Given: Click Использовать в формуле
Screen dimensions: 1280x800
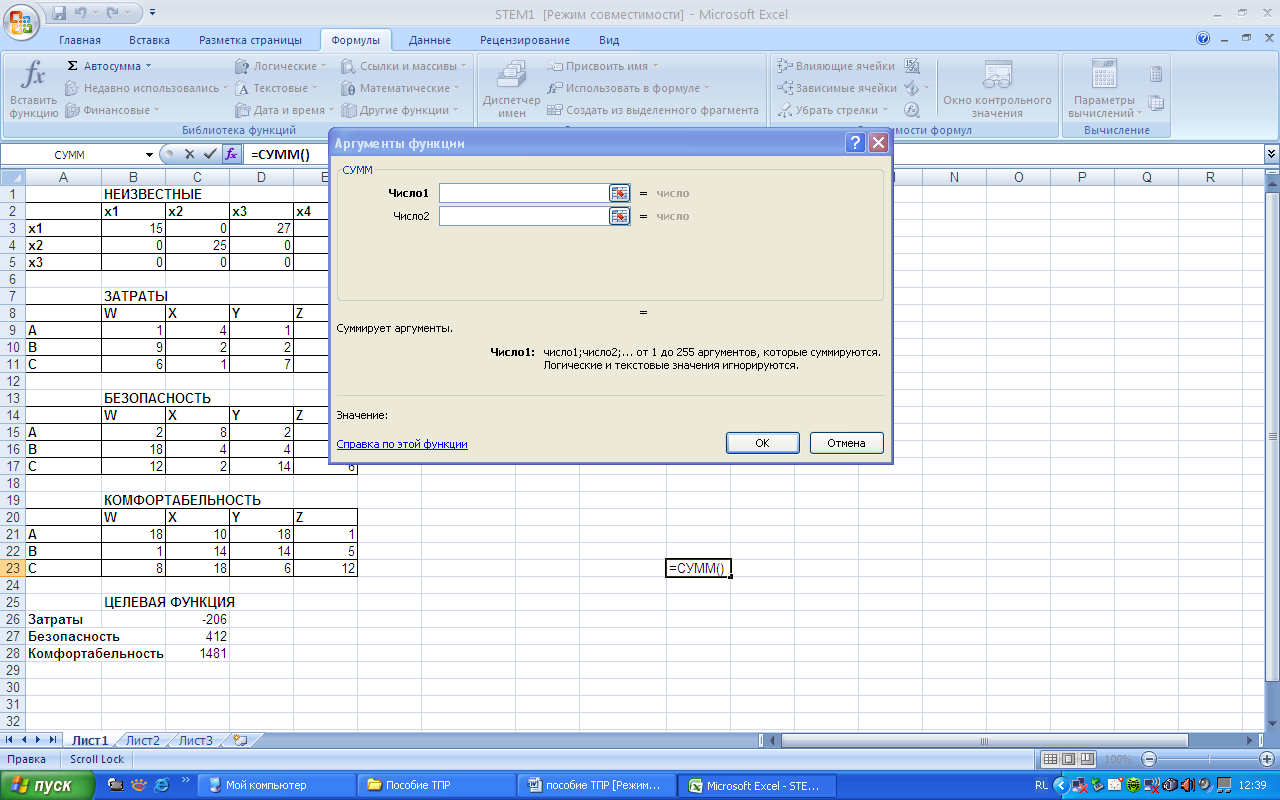Looking at the screenshot, I should [x=628, y=88].
